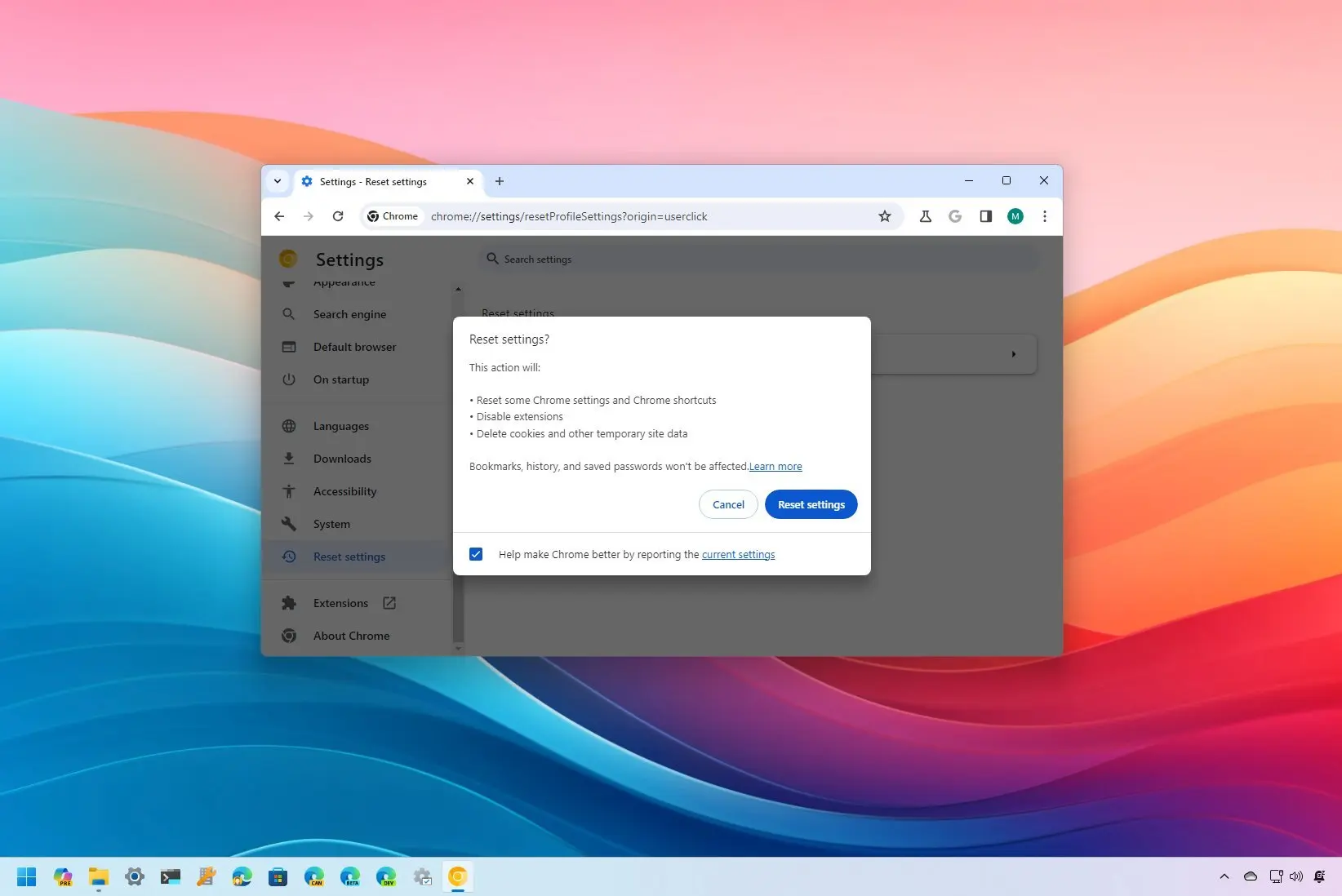
Task: Click the back navigation arrow
Action: pyautogui.click(x=279, y=216)
